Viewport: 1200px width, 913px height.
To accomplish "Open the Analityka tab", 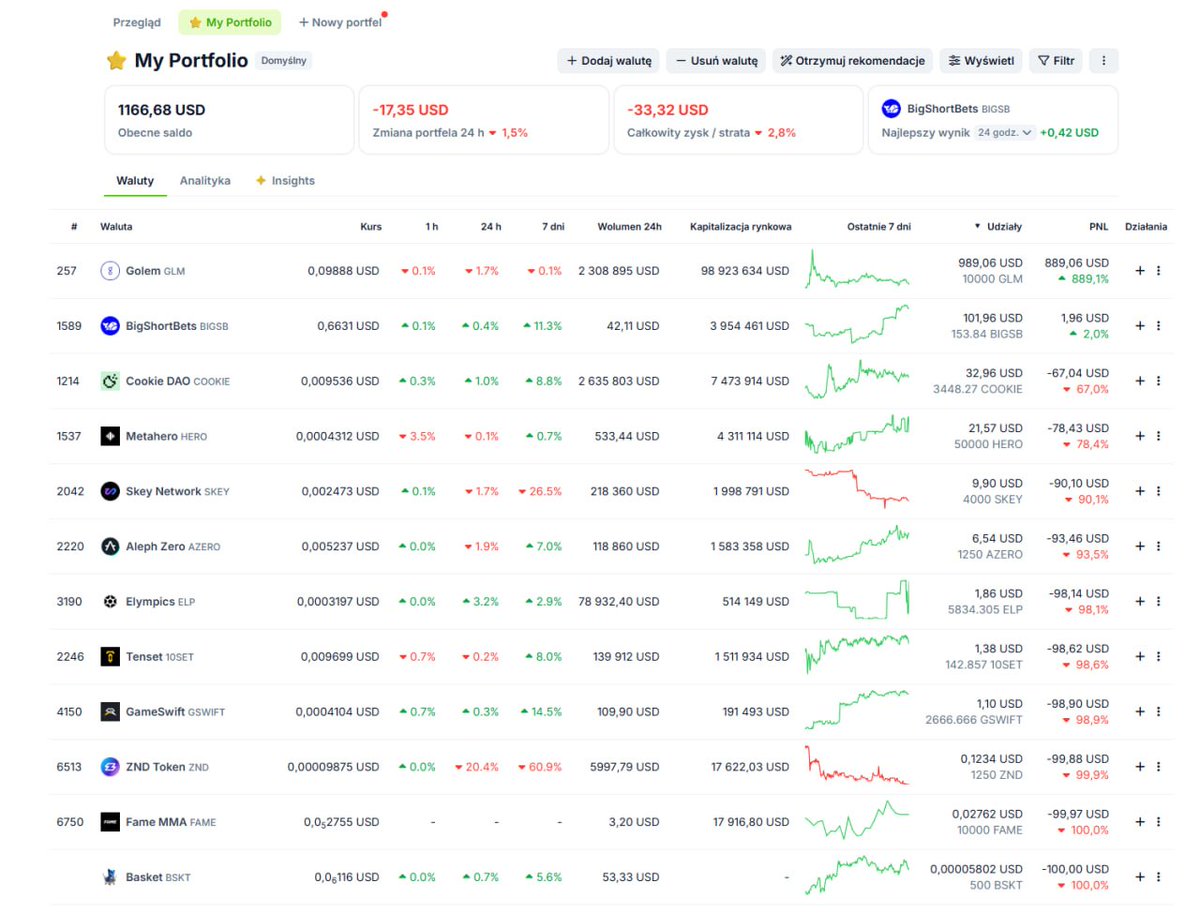I will tap(205, 181).
